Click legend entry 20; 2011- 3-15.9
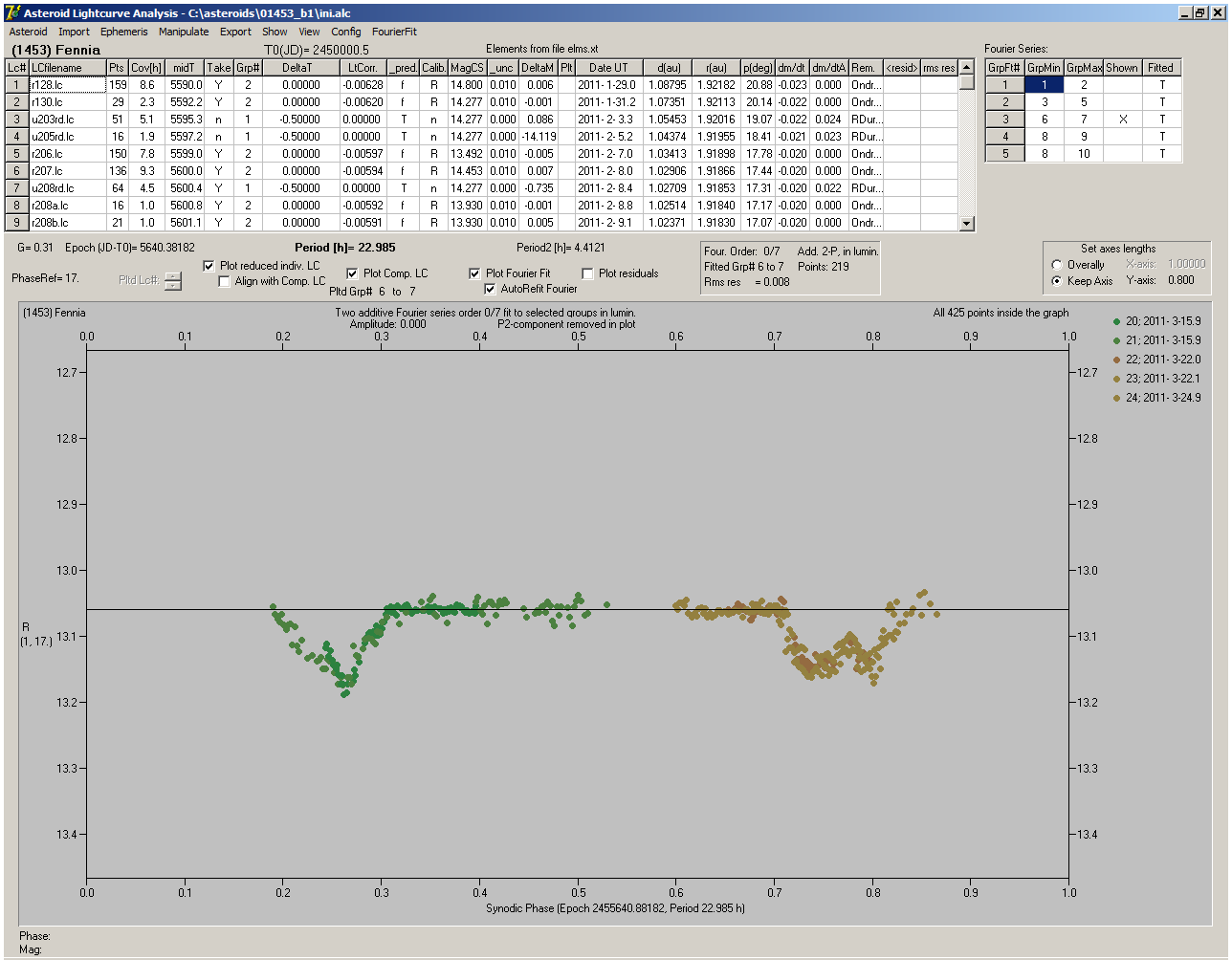 pyautogui.click(x=1156, y=321)
